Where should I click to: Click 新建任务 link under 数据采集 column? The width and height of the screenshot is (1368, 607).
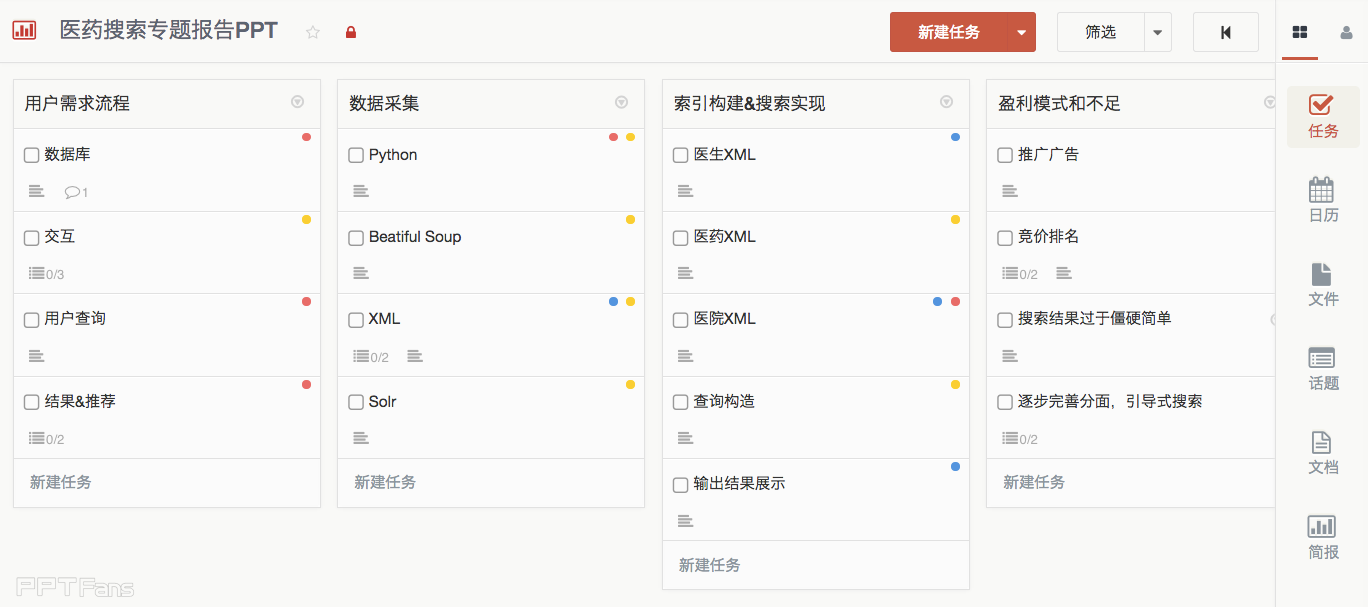[385, 482]
